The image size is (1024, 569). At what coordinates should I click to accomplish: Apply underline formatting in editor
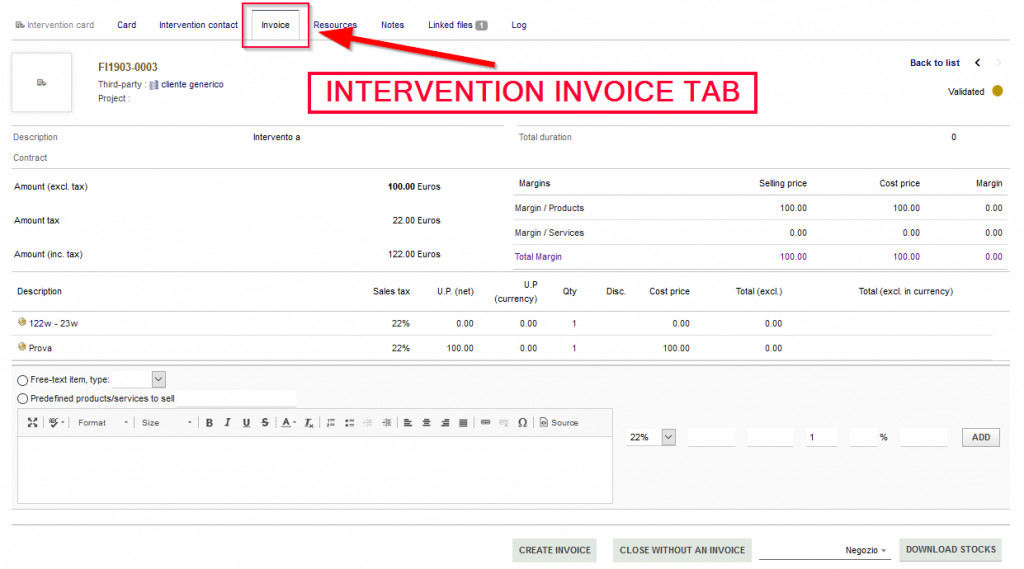[246, 423]
